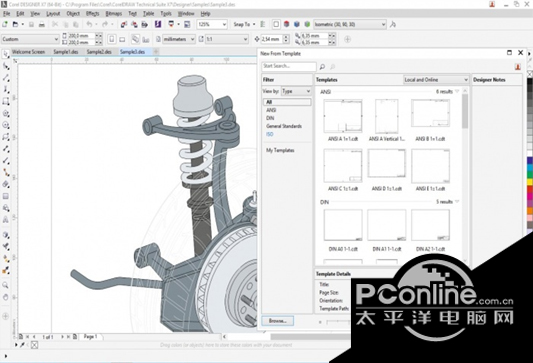Select the Zoom tool magnifier
533x363 pixels.
click(5, 285)
